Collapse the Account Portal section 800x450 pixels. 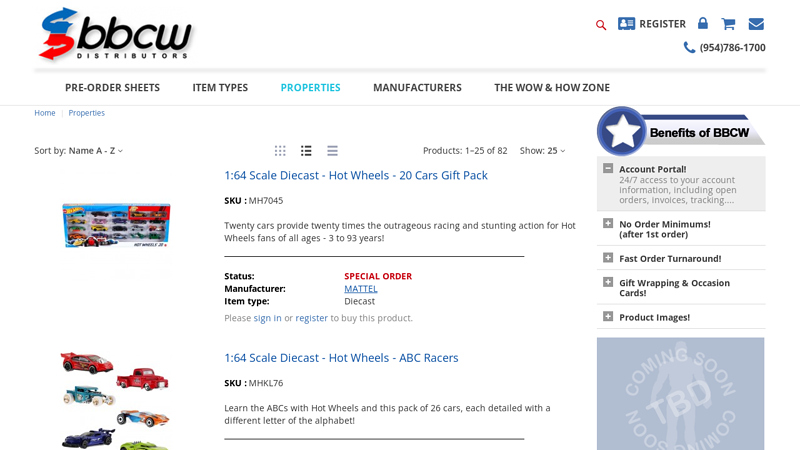[x=608, y=169]
